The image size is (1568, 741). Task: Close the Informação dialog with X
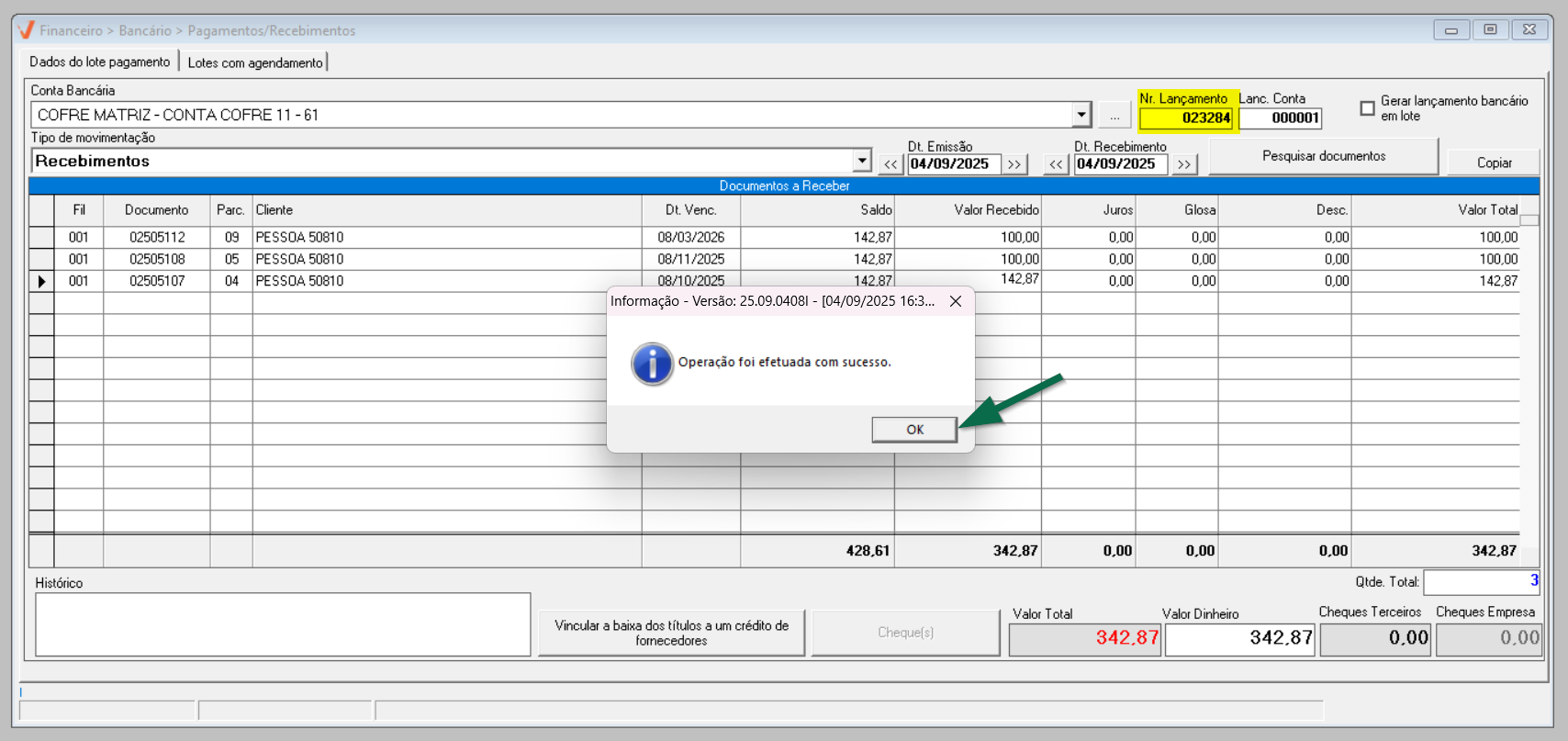[956, 301]
